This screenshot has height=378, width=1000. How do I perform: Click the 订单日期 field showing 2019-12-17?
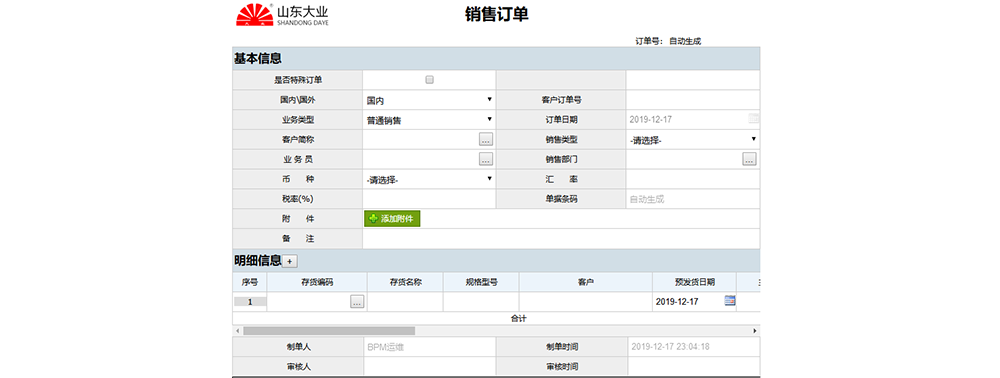pyautogui.click(x=687, y=119)
